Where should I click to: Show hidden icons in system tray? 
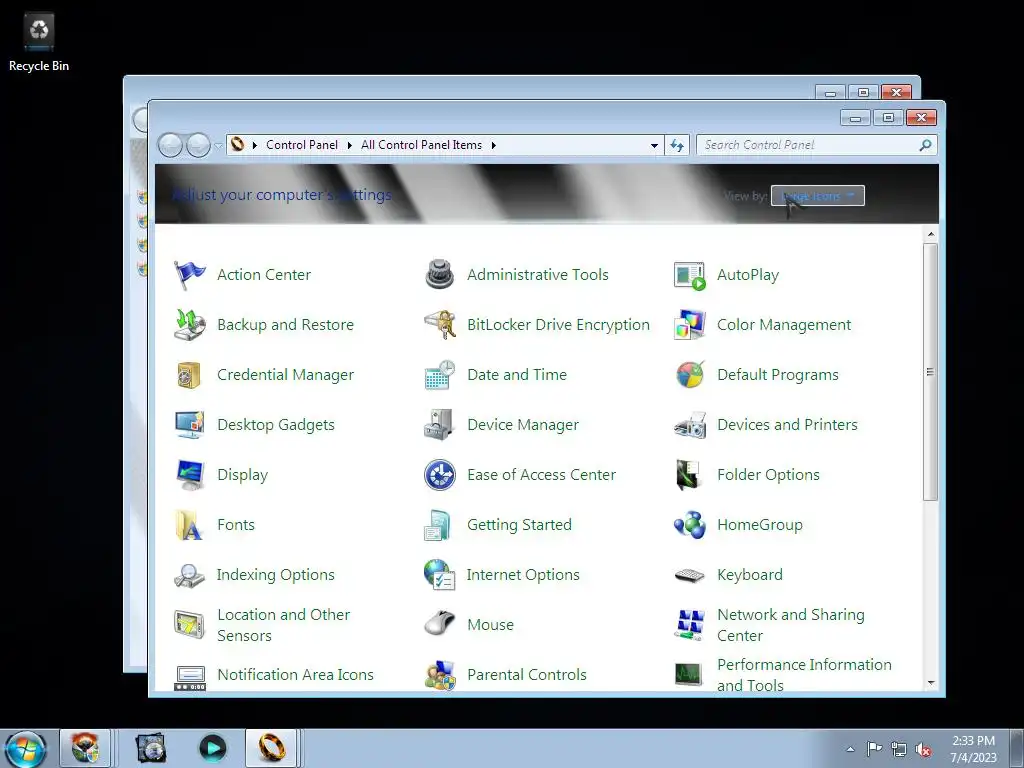point(850,749)
